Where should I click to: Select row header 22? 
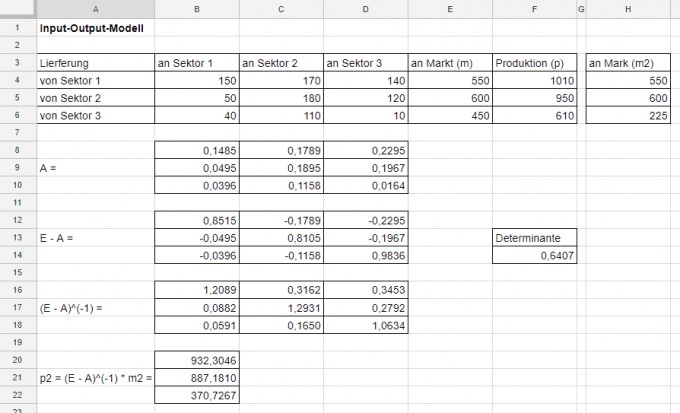(18, 395)
